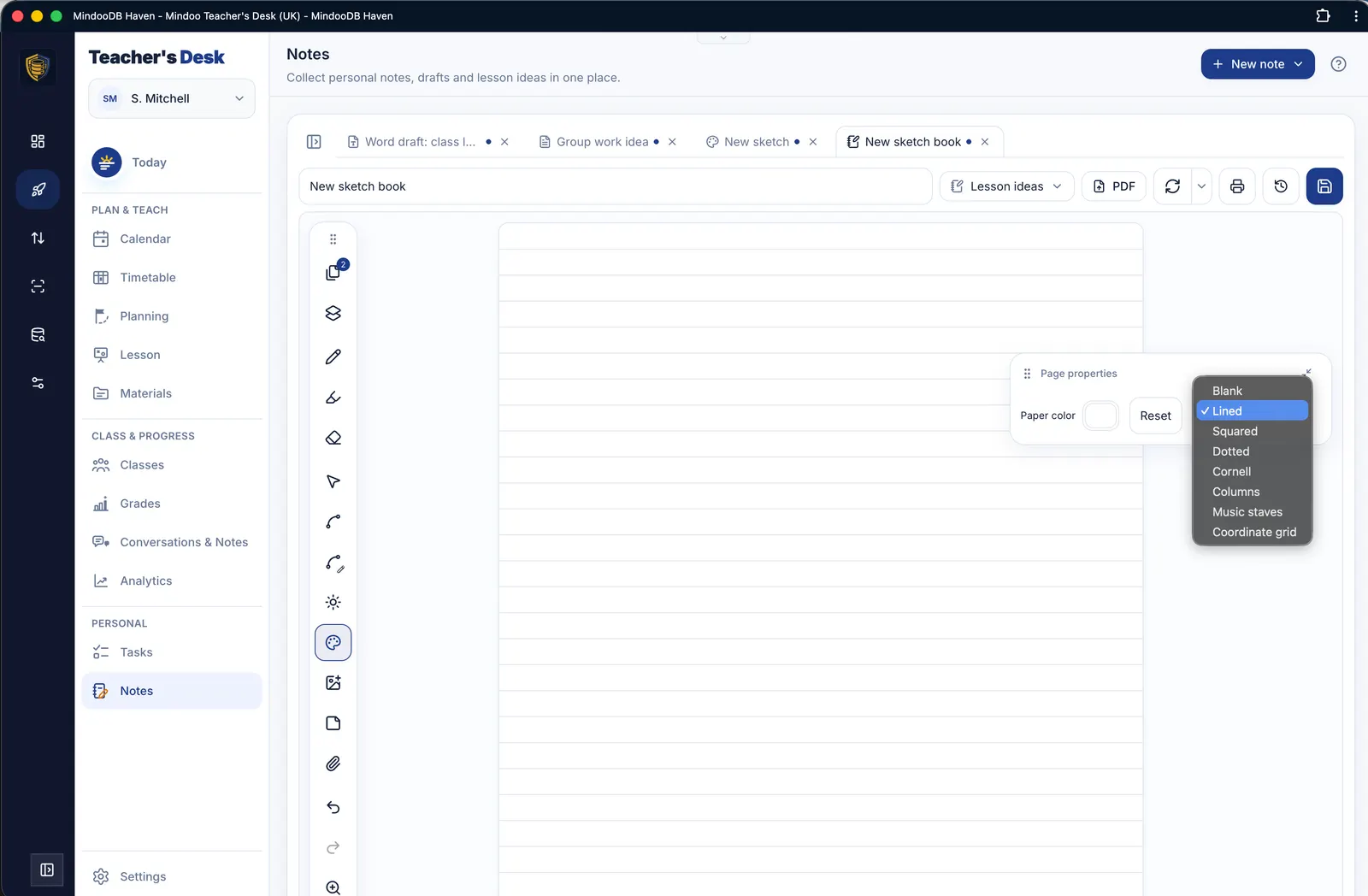Click the dashboard grid icon in left rail
This screenshot has height=896, width=1368.
38,141
